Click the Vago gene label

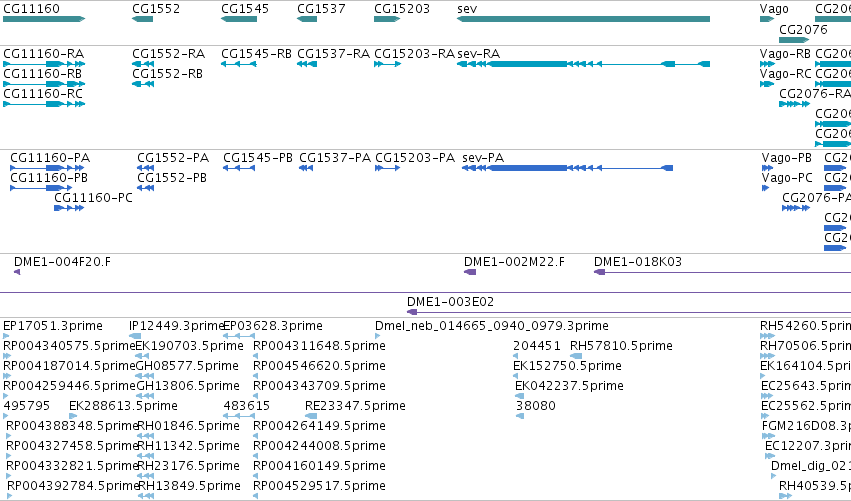tap(774, 9)
